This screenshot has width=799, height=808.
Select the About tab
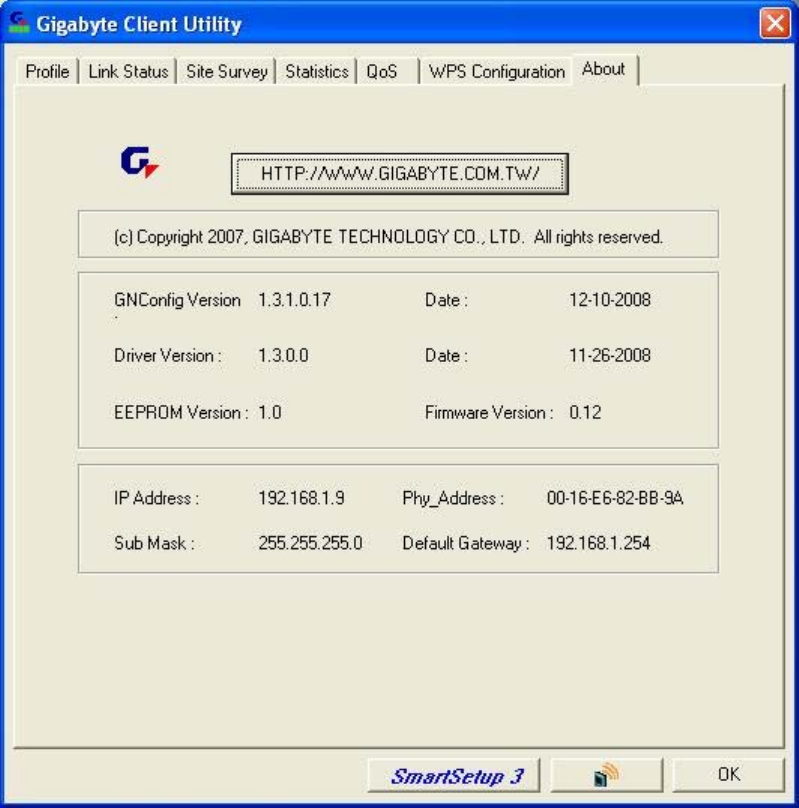pyautogui.click(x=604, y=69)
